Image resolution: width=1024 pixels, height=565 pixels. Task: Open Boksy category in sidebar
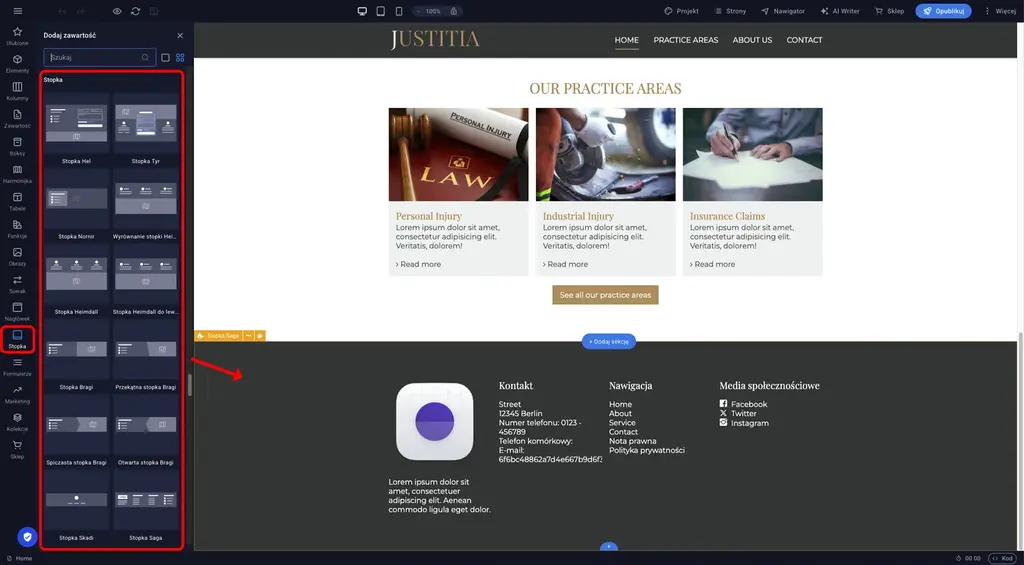click(17, 146)
